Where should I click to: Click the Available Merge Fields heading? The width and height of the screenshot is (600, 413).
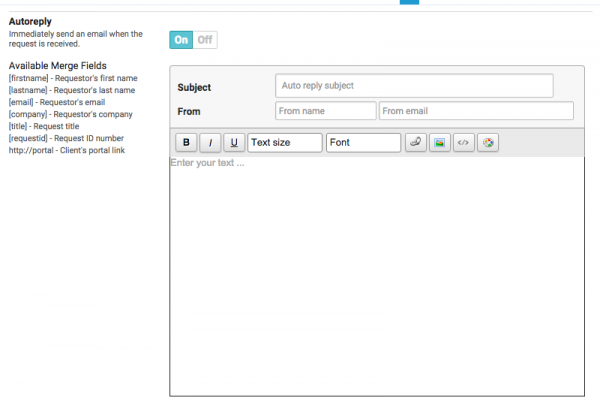coord(58,66)
